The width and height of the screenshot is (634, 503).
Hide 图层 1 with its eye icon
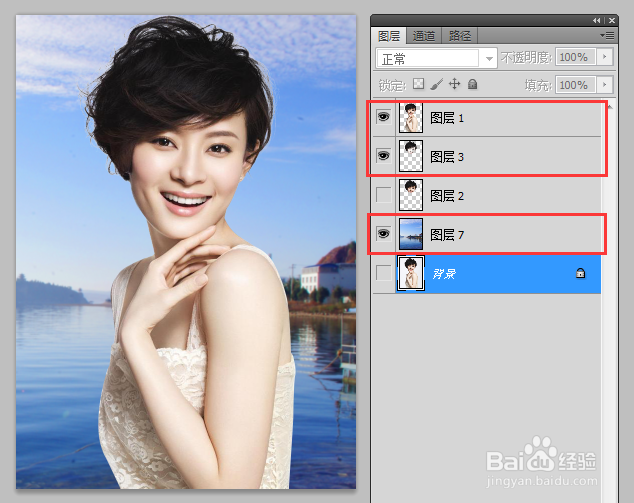[383, 117]
